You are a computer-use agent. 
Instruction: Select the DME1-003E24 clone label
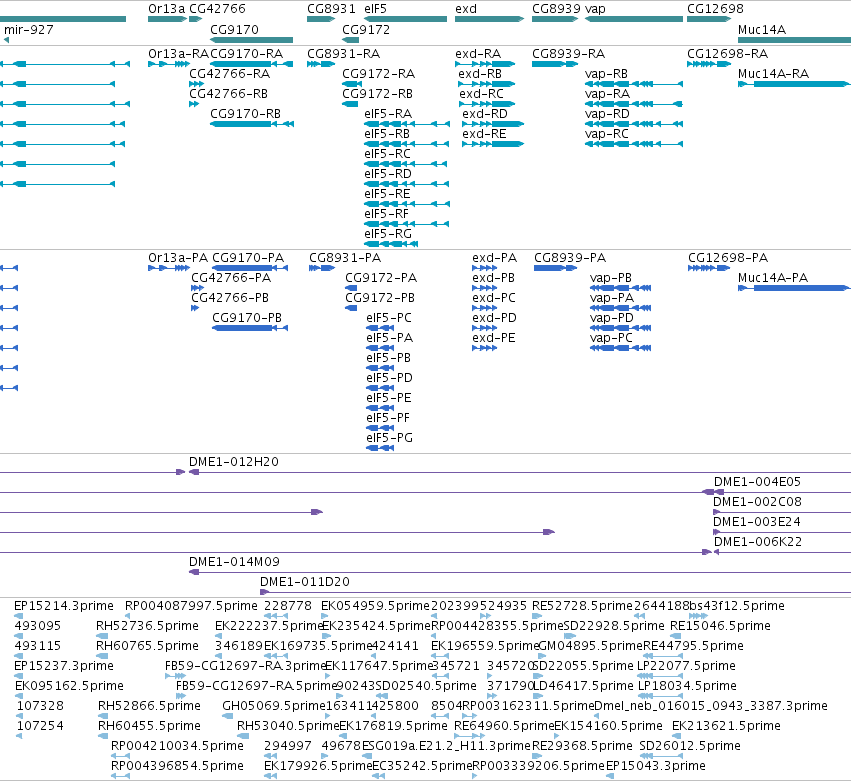(x=757, y=522)
